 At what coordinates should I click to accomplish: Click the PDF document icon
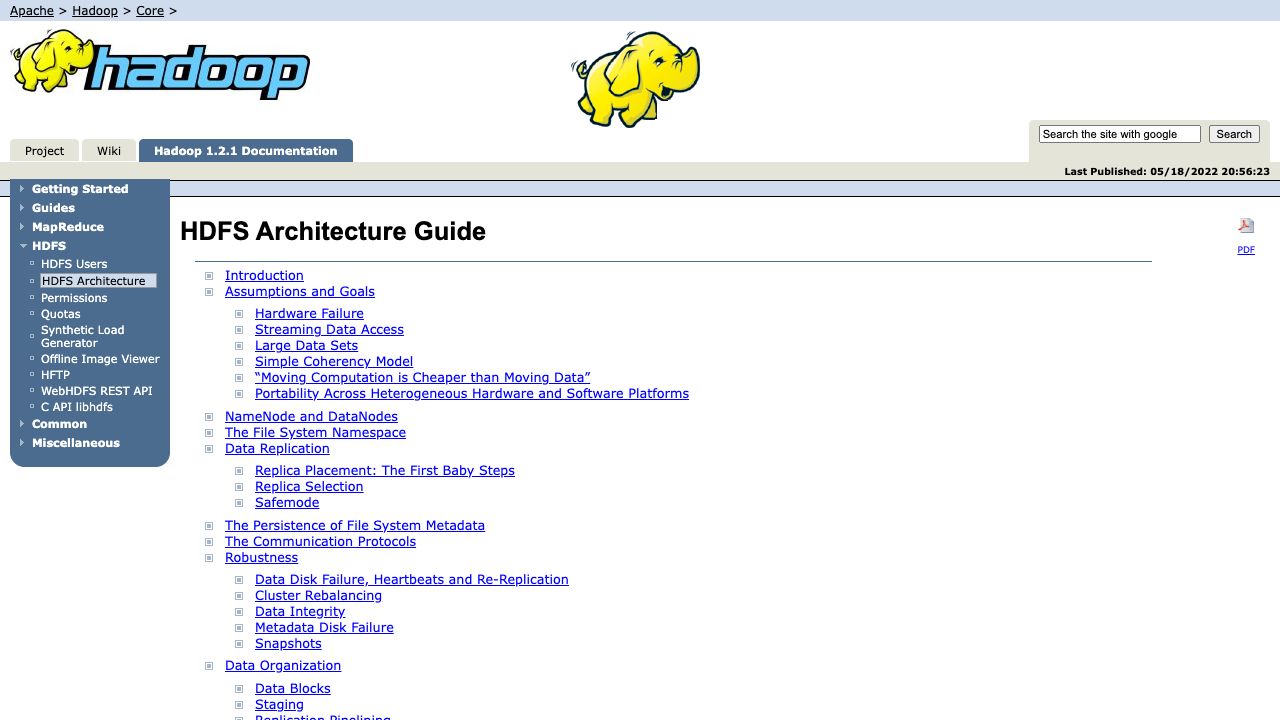pyautogui.click(x=1246, y=226)
